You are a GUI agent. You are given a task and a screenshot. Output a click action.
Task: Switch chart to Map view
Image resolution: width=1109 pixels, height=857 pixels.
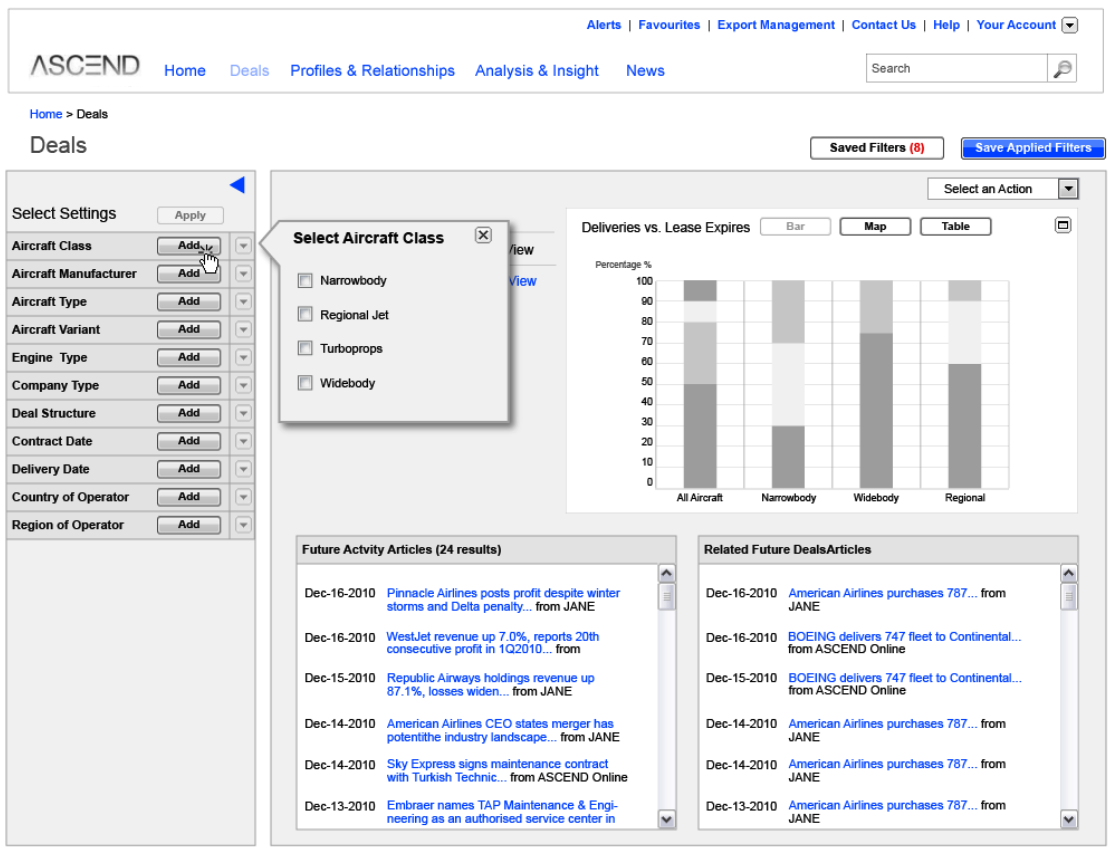click(x=875, y=226)
